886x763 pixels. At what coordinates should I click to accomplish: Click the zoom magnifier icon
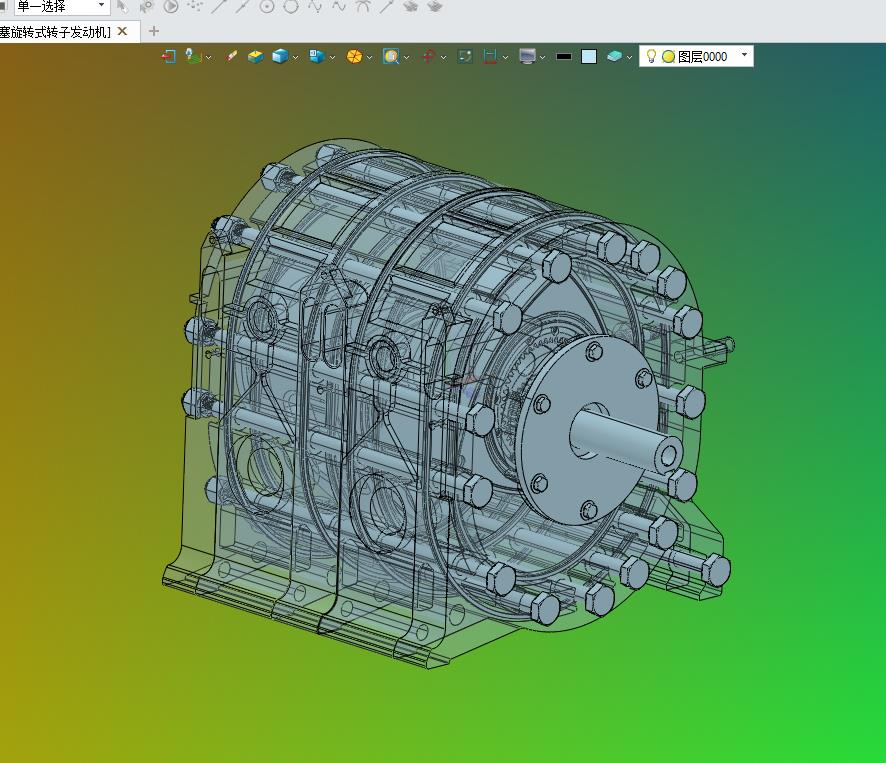click(391, 57)
